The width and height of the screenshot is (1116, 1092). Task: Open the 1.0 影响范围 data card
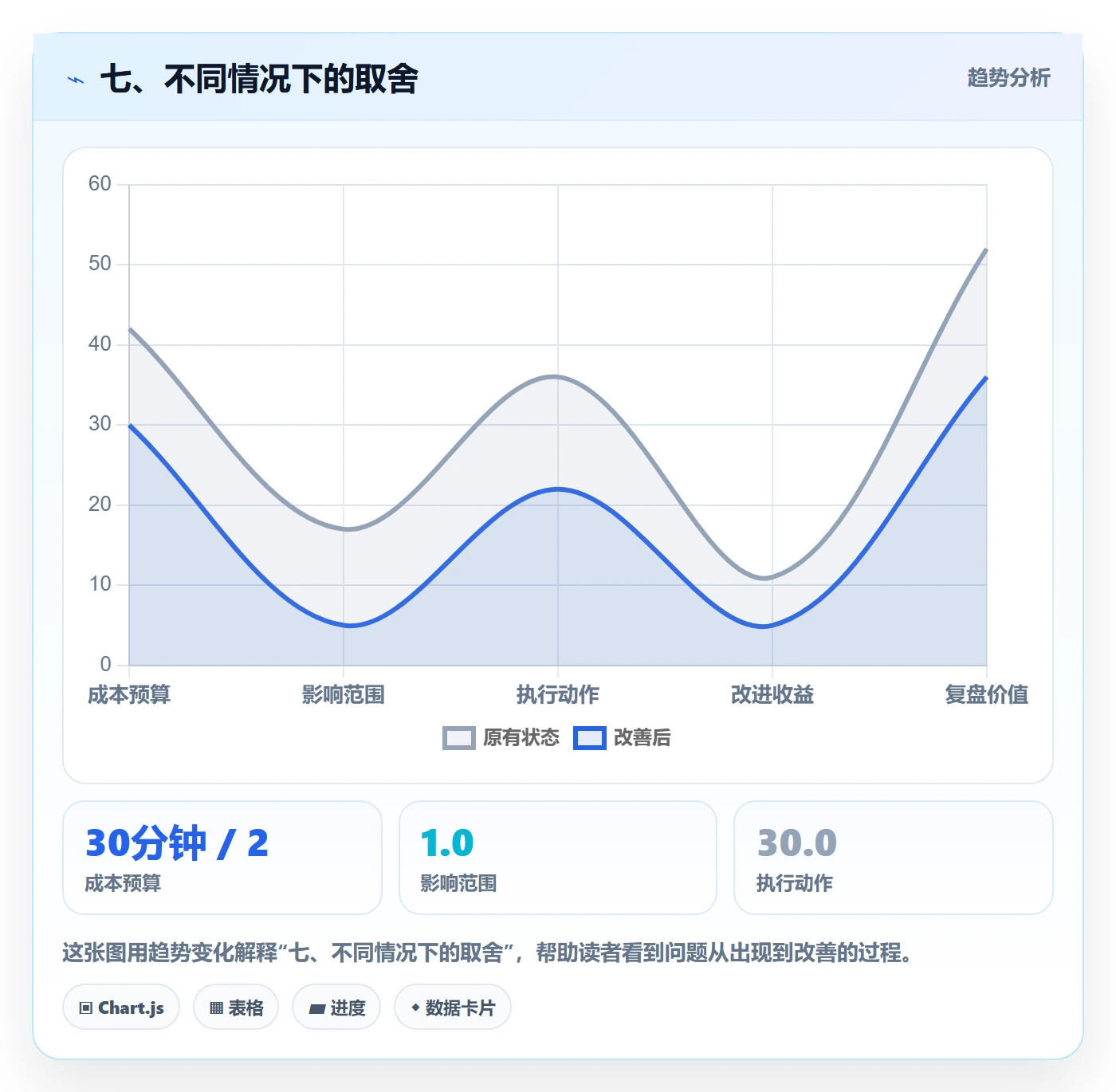558,858
